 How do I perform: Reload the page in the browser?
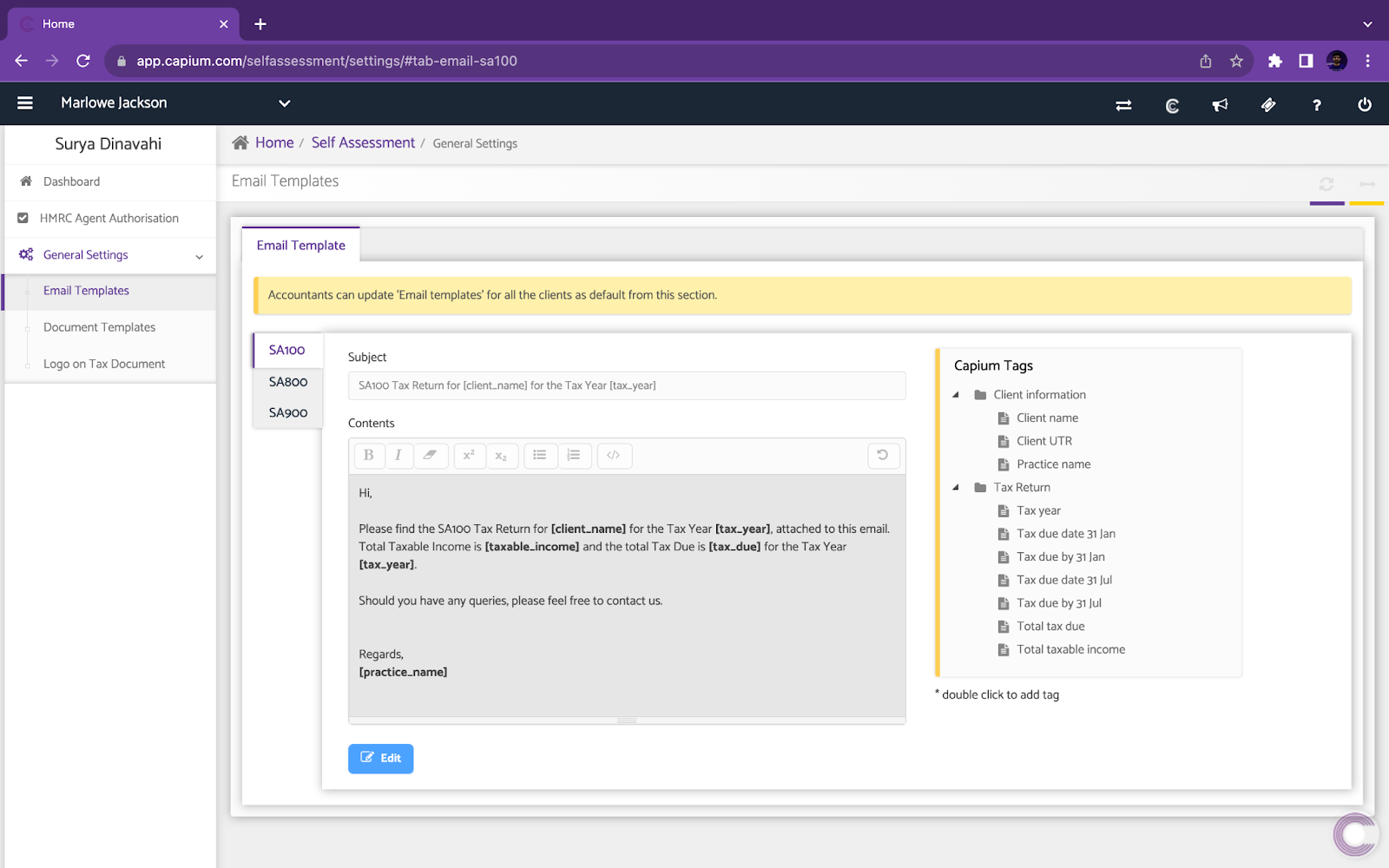(x=83, y=61)
